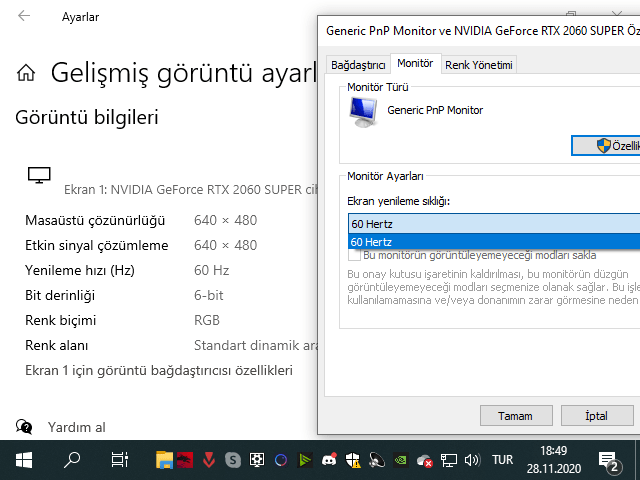Image resolution: width=640 pixels, height=480 pixels.
Task: Click the '60 Hz' refresh rate value
Action: pos(211,270)
